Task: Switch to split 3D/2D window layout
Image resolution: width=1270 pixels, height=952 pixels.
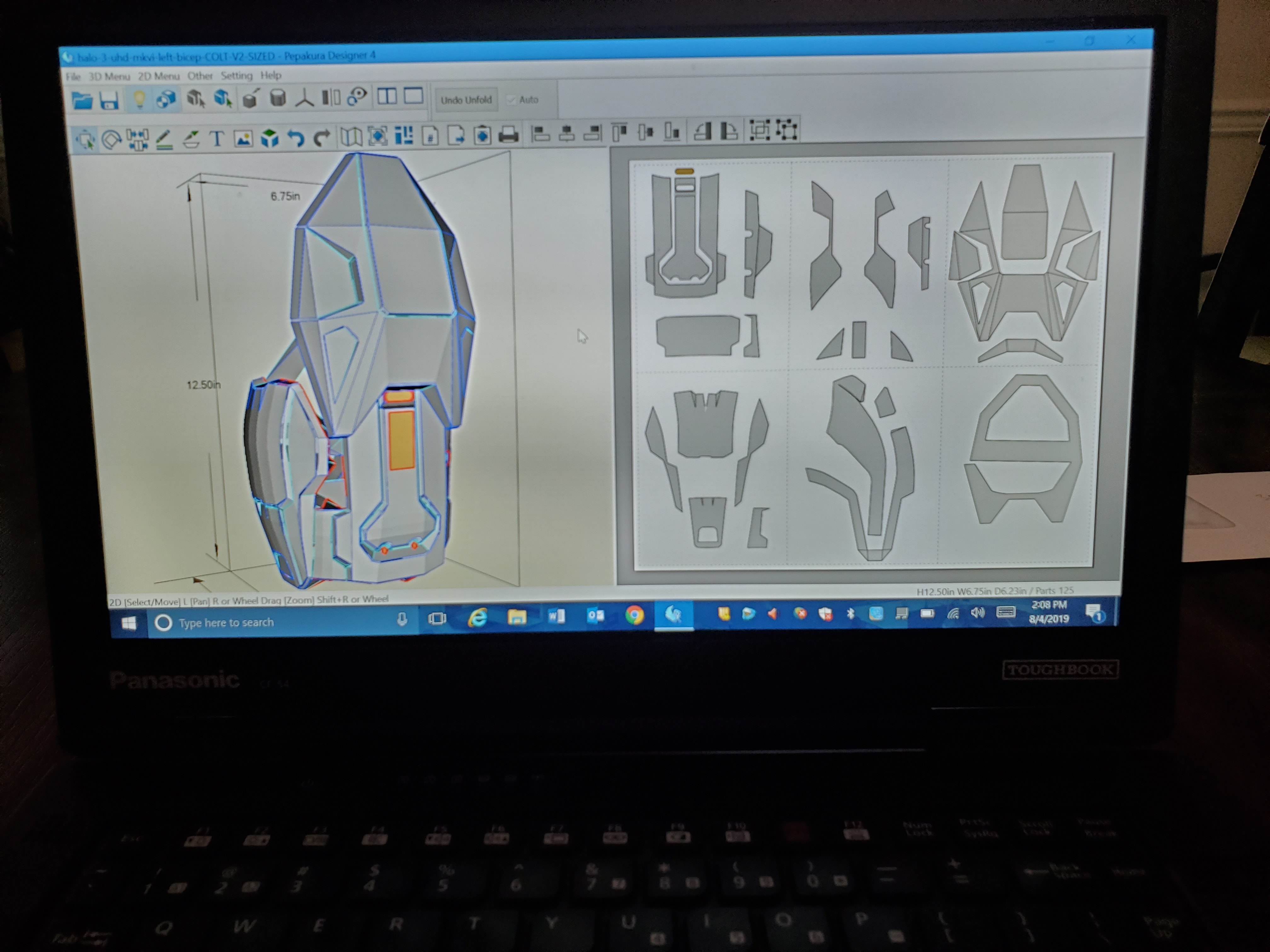Action: (x=387, y=96)
